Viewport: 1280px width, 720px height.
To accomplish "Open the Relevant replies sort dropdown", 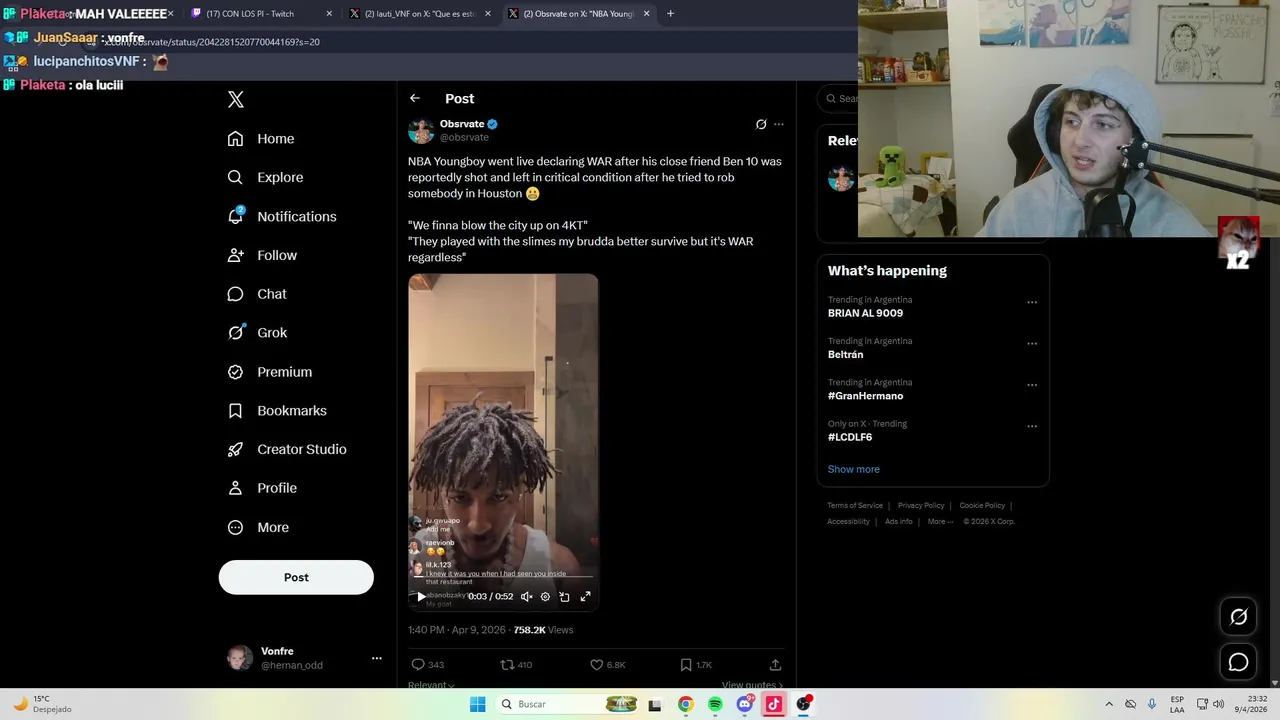I will point(431,685).
